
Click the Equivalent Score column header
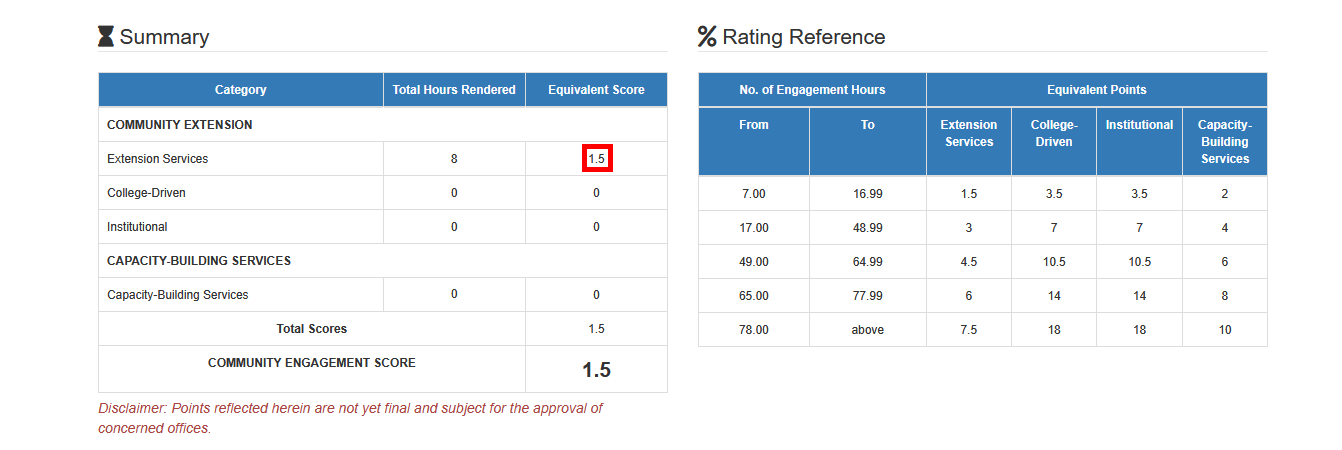tap(596, 90)
